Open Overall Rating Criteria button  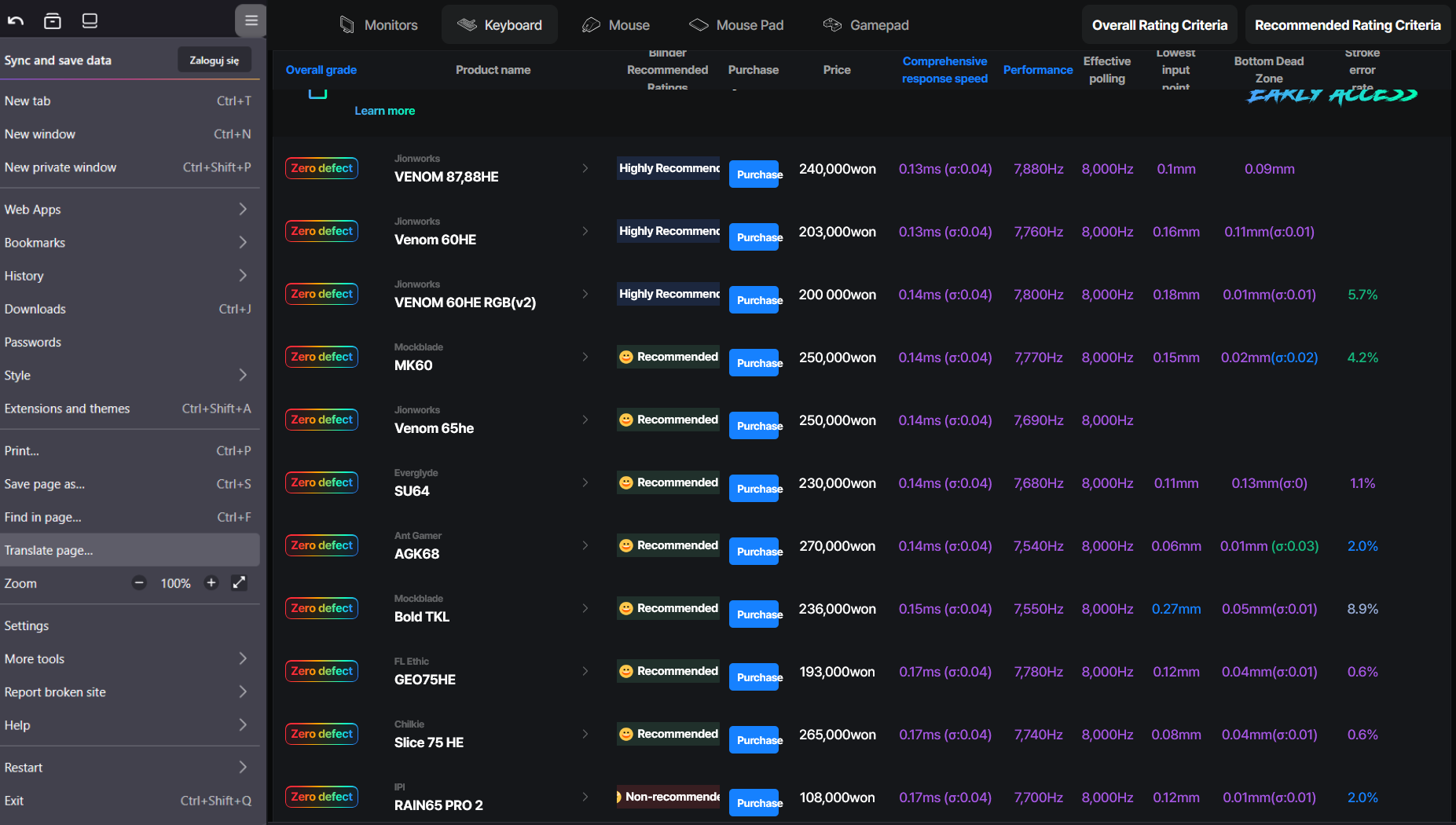pos(1160,25)
